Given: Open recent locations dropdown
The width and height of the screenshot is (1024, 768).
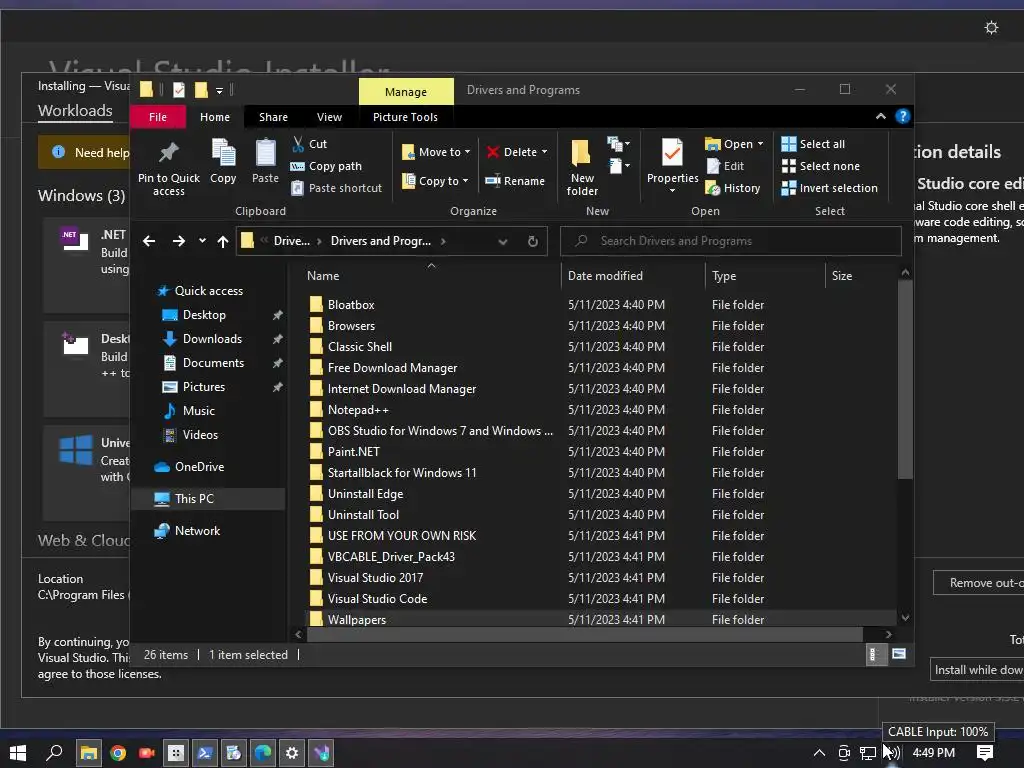Looking at the screenshot, I should tap(202, 241).
